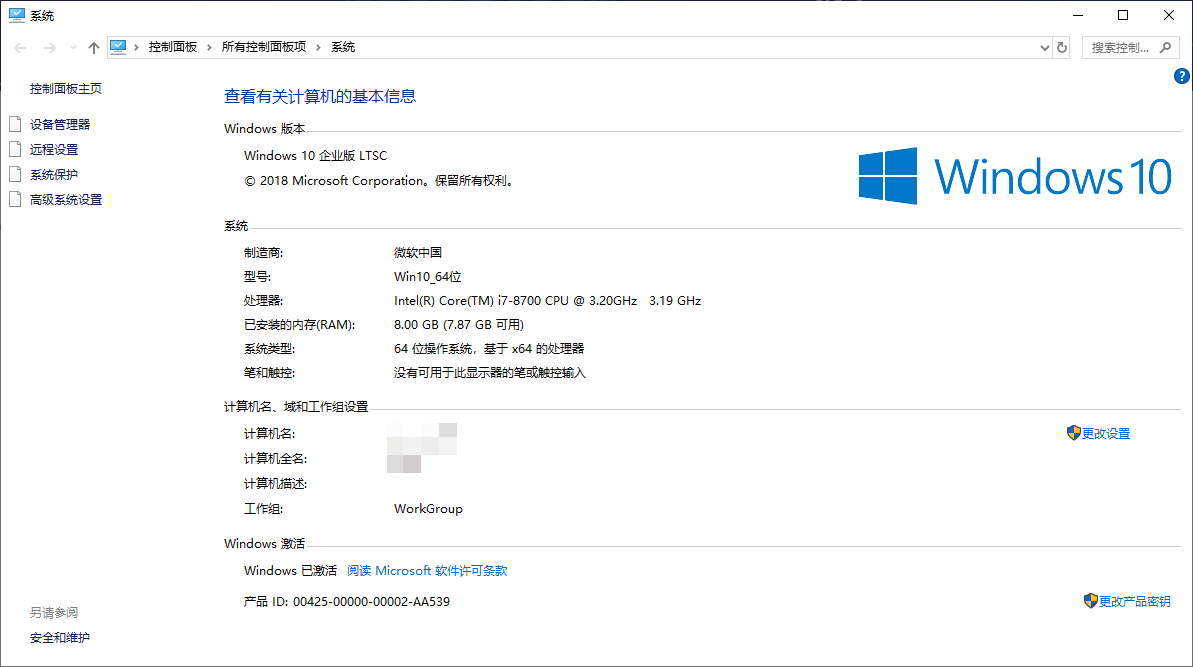Minimize the 系统 window
Screen dimensions: 1193x667
click(1077, 15)
